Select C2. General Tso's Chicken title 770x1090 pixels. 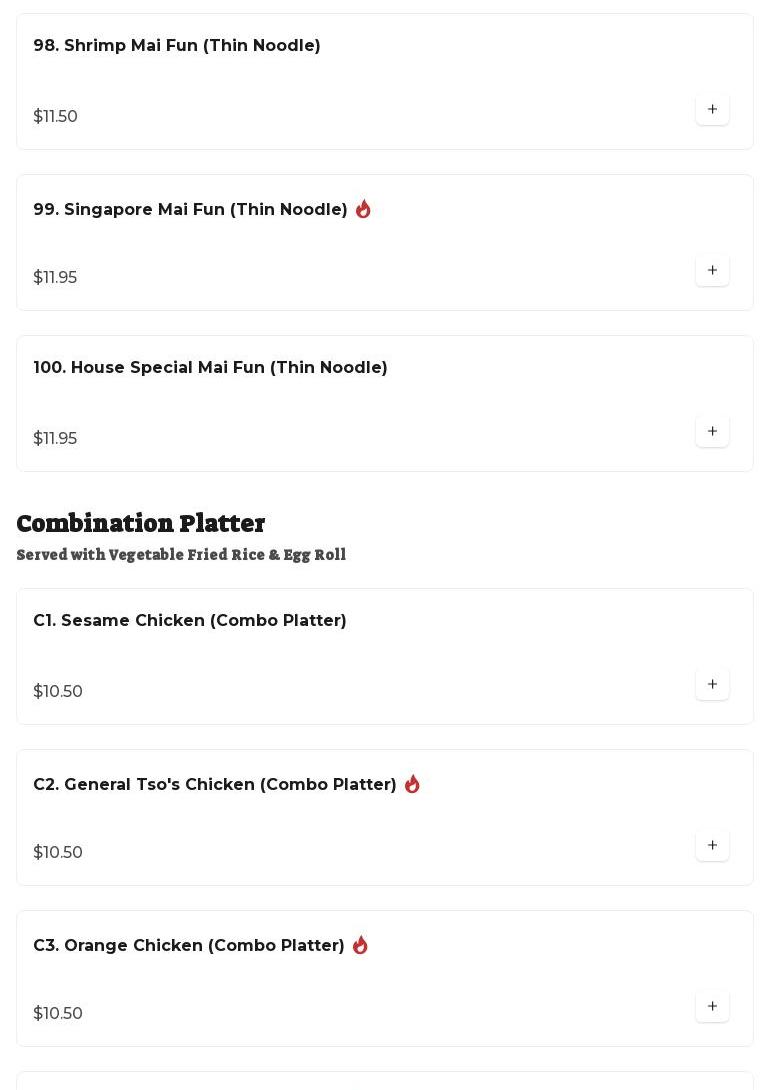click(x=215, y=784)
